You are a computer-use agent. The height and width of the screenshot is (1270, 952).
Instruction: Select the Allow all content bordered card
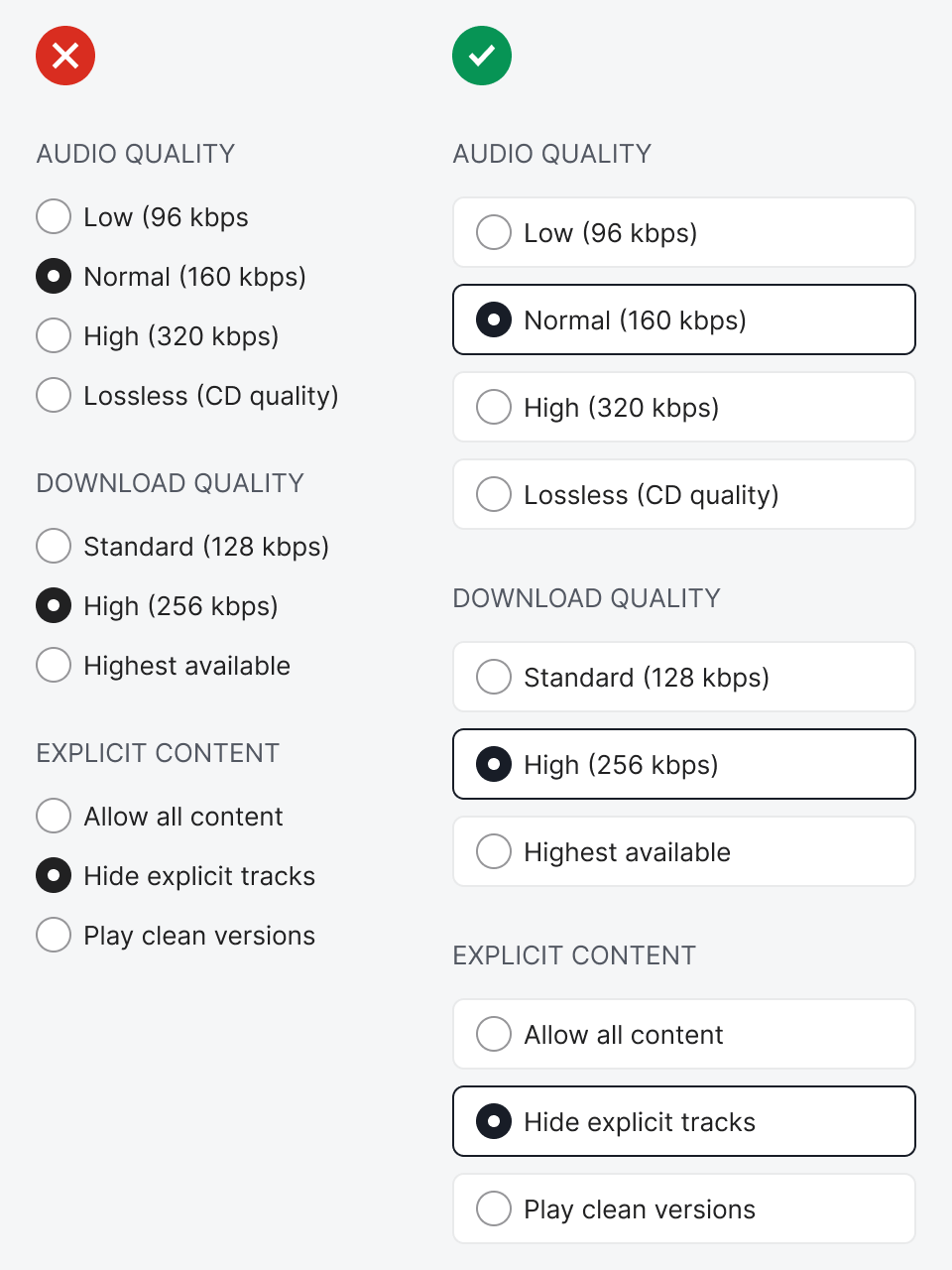[683, 1034]
